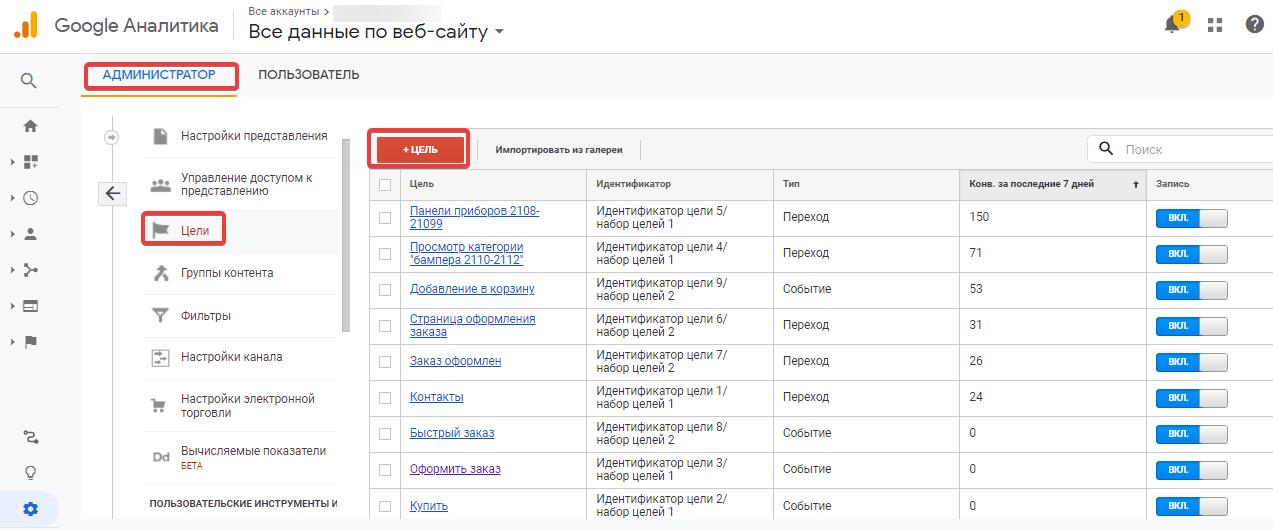The width and height of the screenshot is (1273, 529).
Task: Open Audience person icon in sidebar
Action: tap(30, 234)
